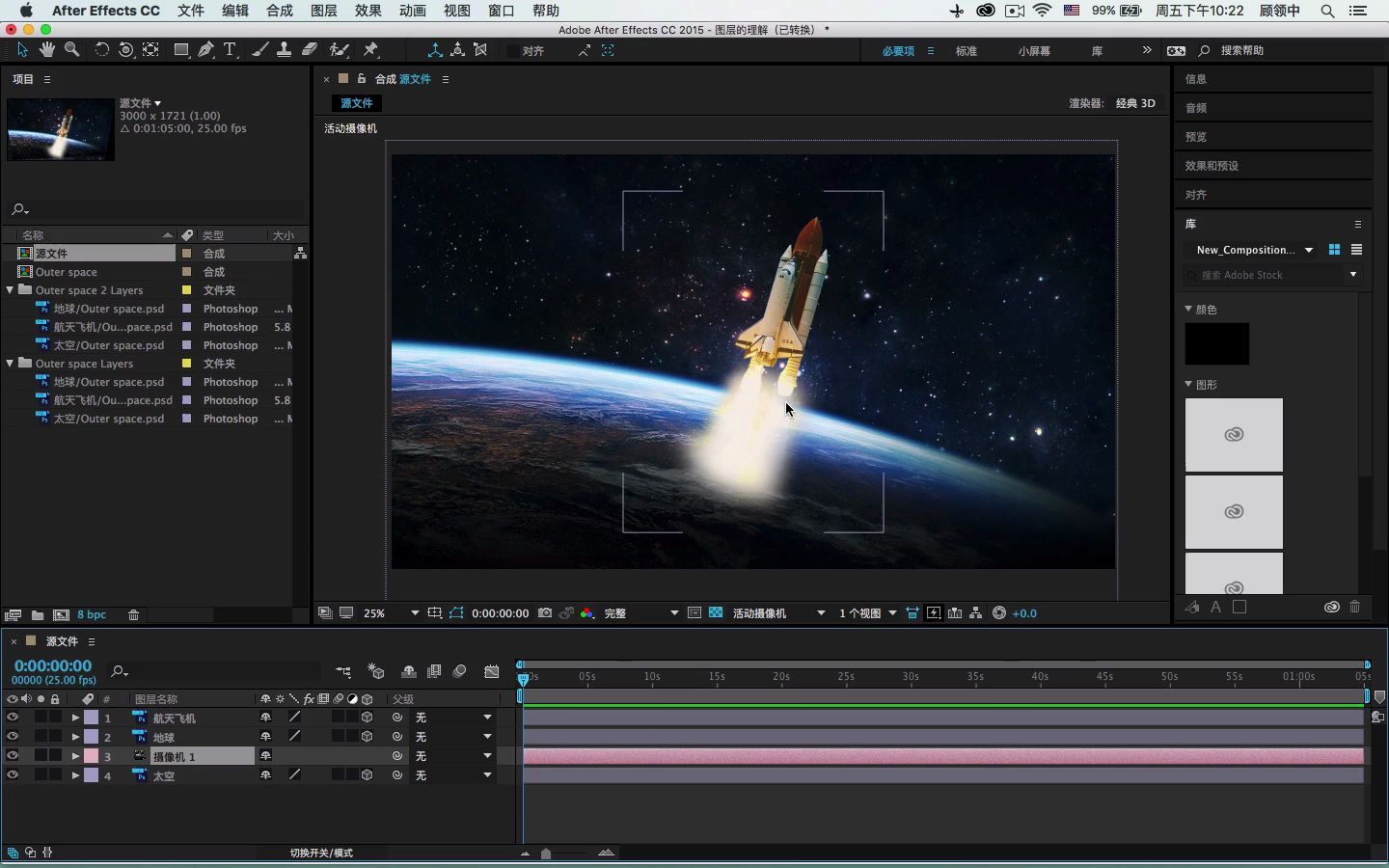Image resolution: width=1389 pixels, height=868 pixels.
Task: Toggle visibility of 太空 layer
Action: point(13,775)
